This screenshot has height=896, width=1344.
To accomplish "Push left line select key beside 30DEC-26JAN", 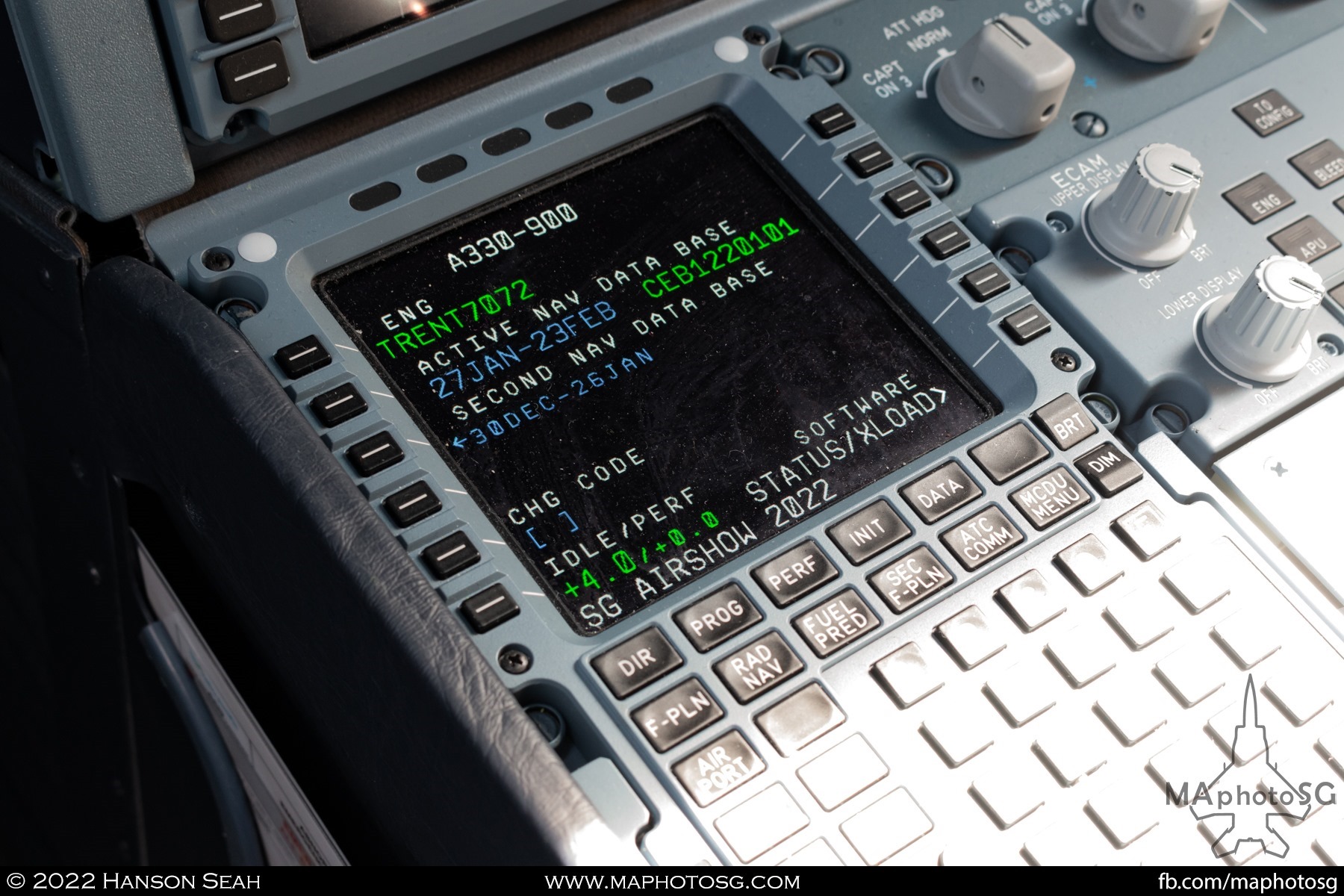I will (x=376, y=453).
